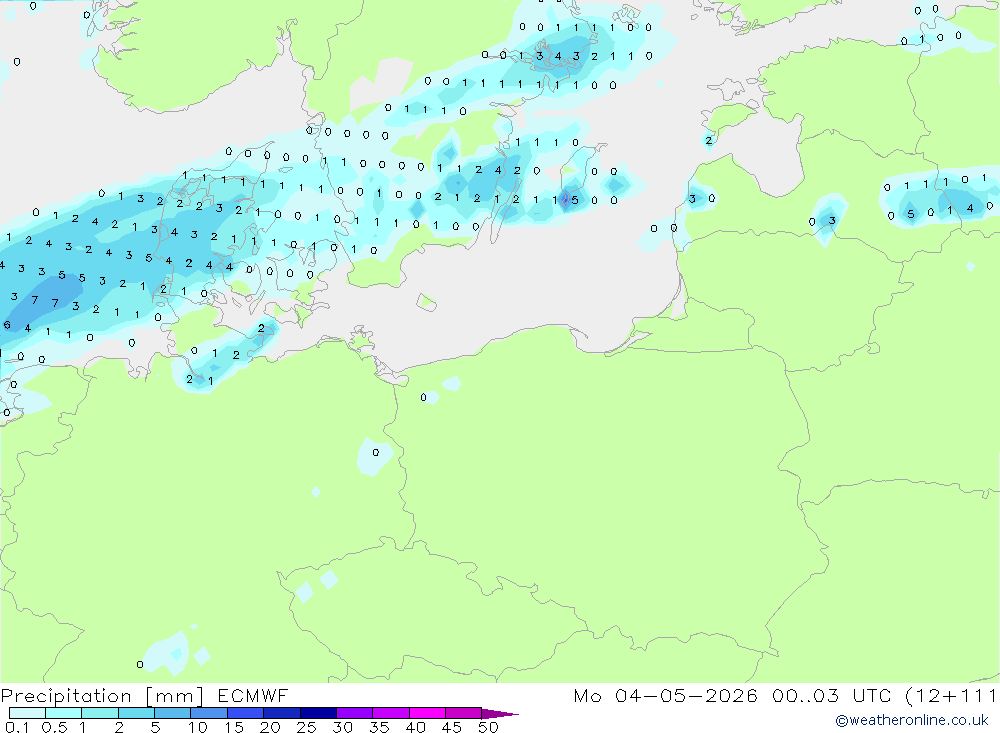Select the 2–5 mm legend color swatch
The width and height of the screenshot is (1000, 733).
point(136,713)
